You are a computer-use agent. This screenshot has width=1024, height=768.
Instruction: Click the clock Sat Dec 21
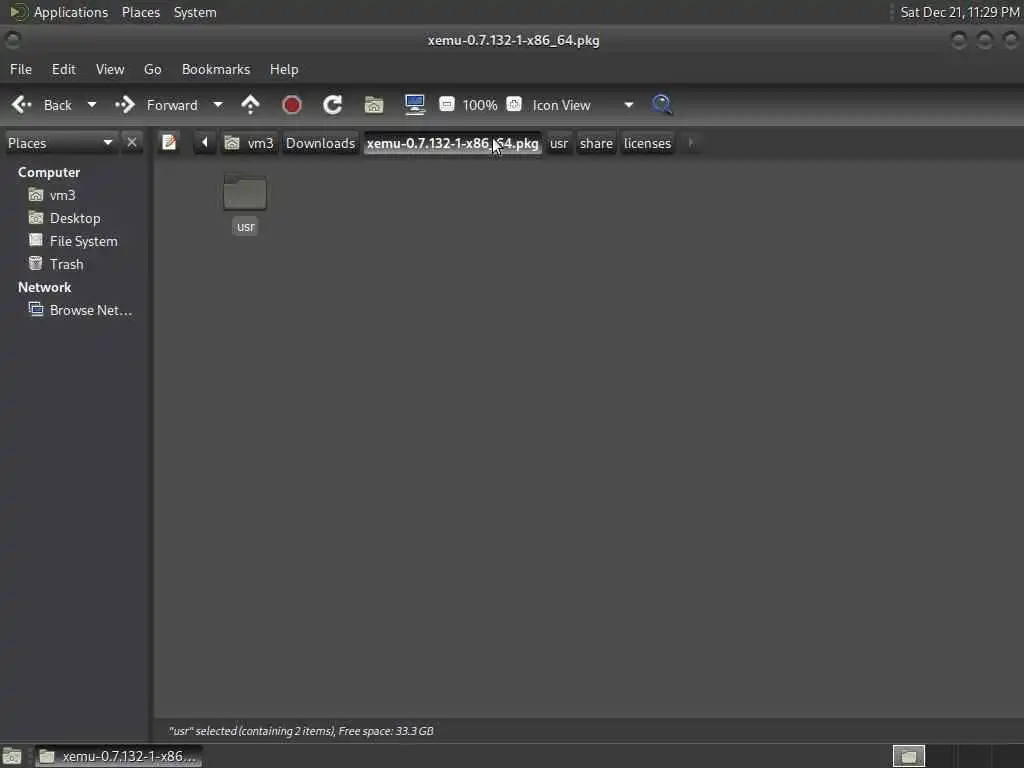tap(959, 12)
